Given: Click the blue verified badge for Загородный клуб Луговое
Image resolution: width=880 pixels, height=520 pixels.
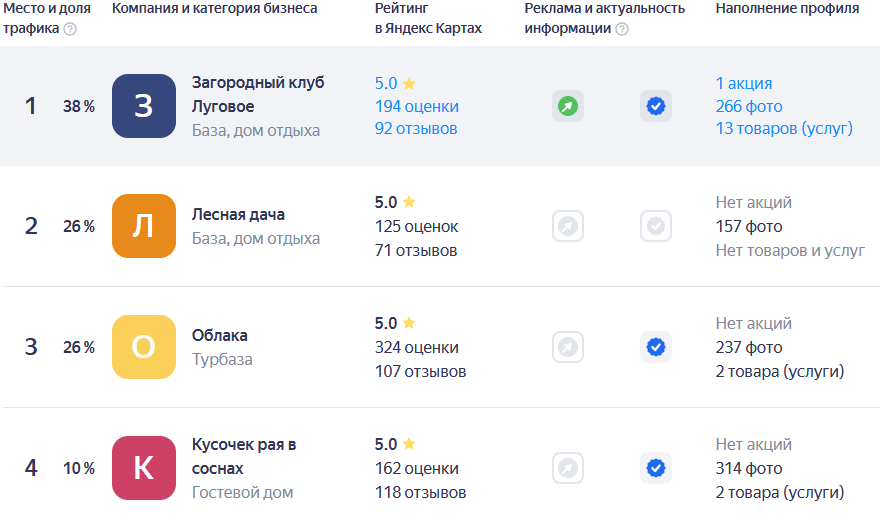Looking at the screenshot, I should [x=656, y=106].
